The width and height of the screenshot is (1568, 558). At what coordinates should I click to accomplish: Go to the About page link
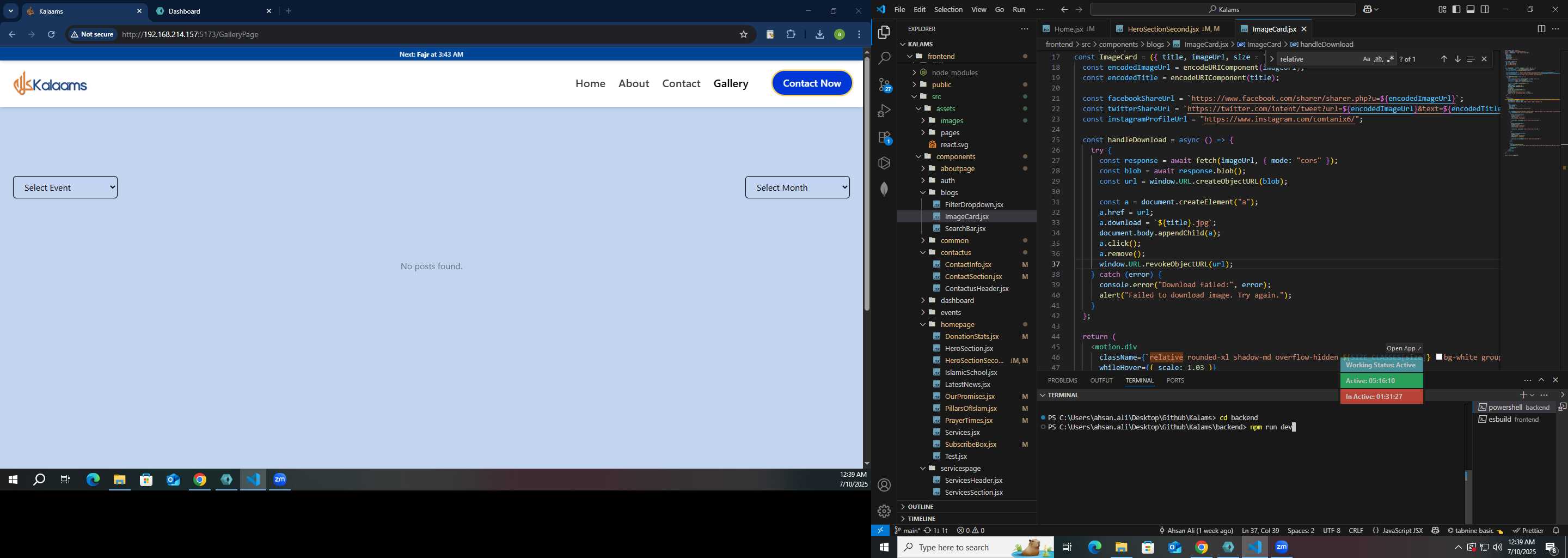[634, 83]
